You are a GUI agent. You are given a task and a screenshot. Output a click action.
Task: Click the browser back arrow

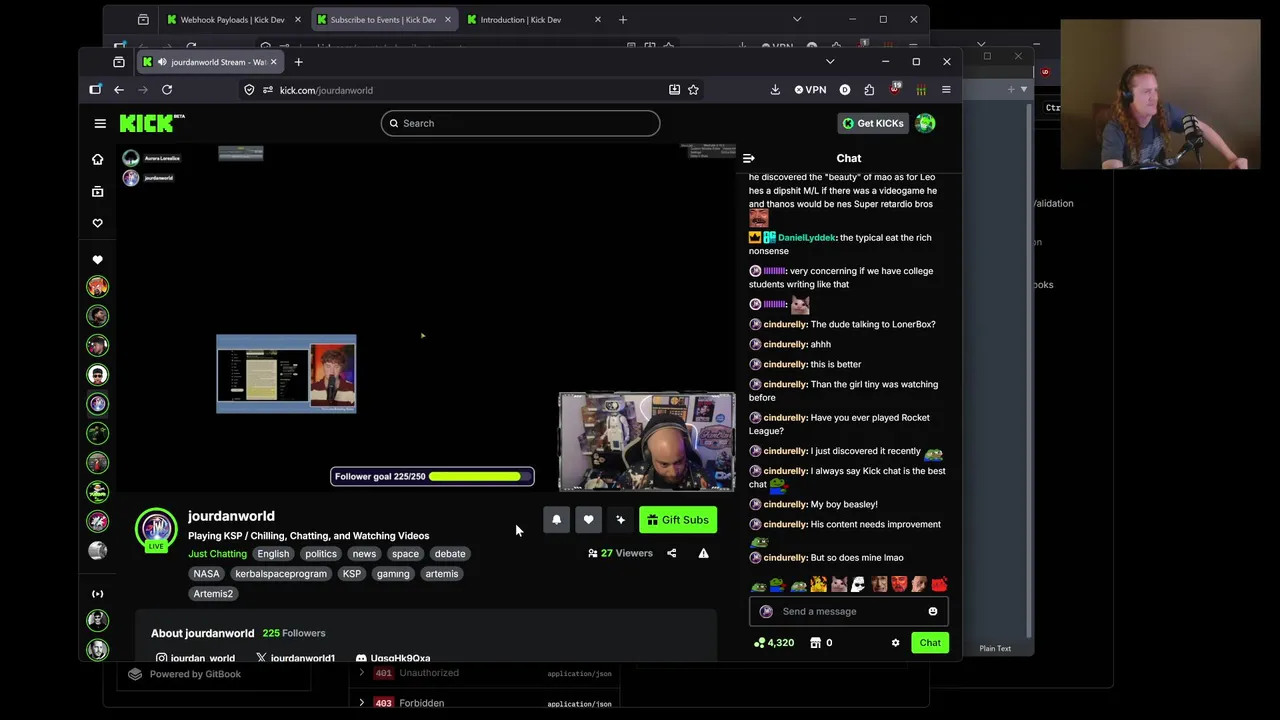click(x=119, y=90)
